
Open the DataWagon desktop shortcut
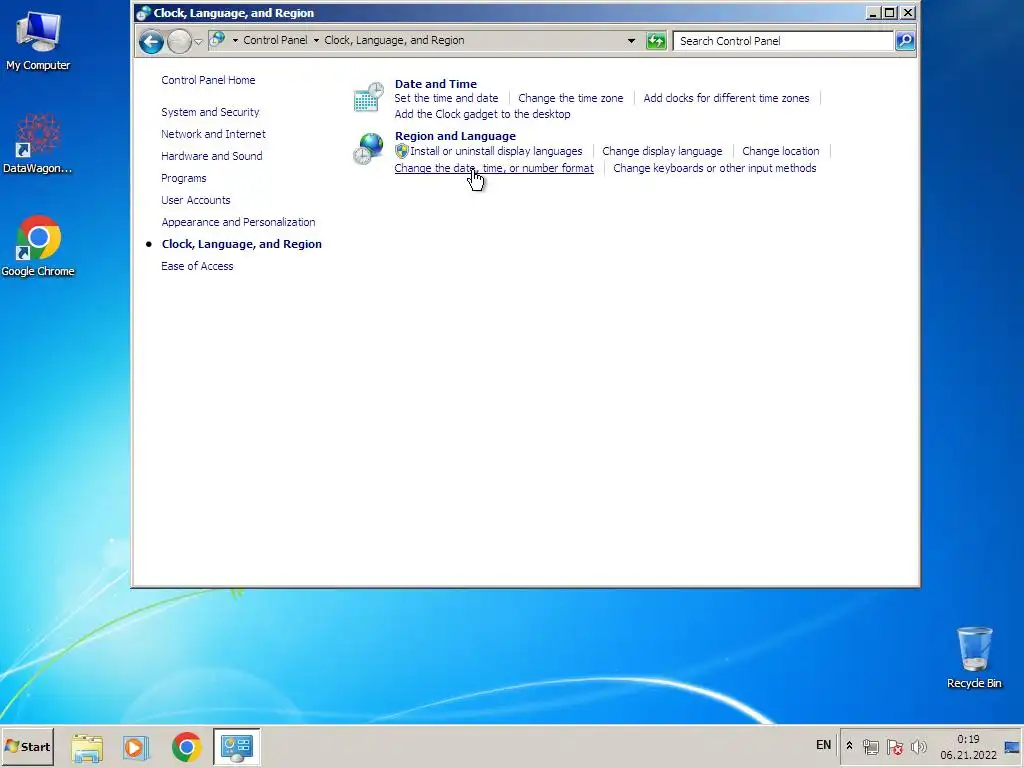pos(38,144)
